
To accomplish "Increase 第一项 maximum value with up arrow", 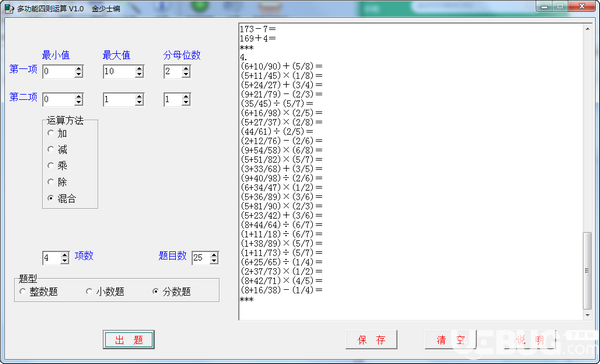I will tap(139, 69).
